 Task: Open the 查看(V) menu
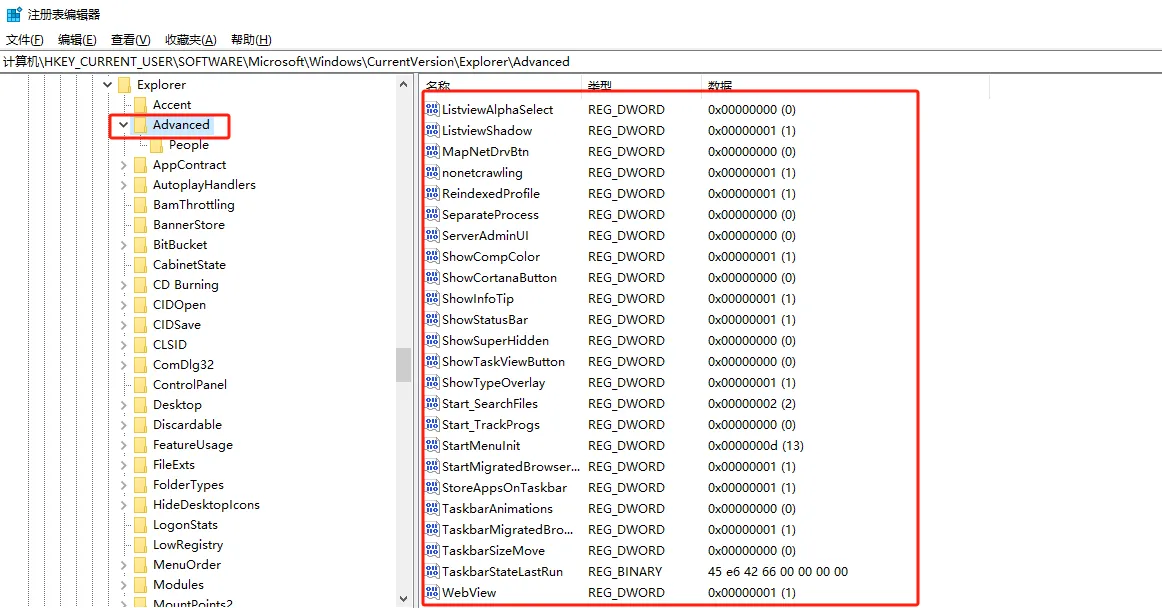[130, 40]
